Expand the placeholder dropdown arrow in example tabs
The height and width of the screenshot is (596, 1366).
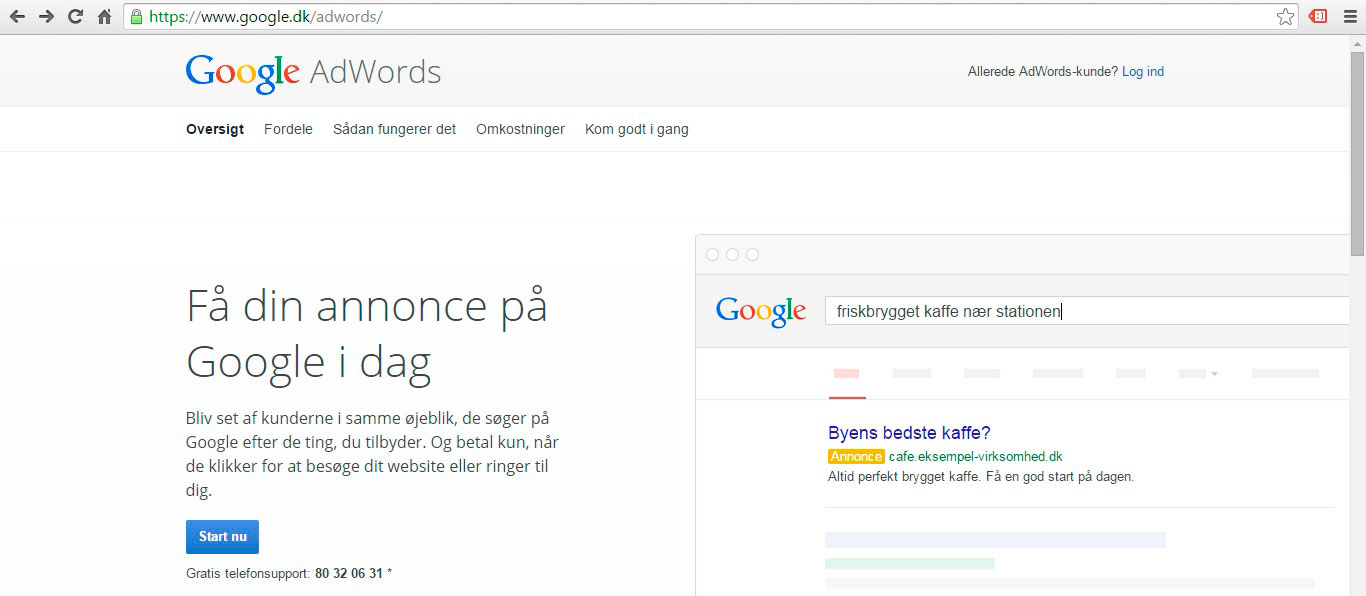click(1214, 374)
